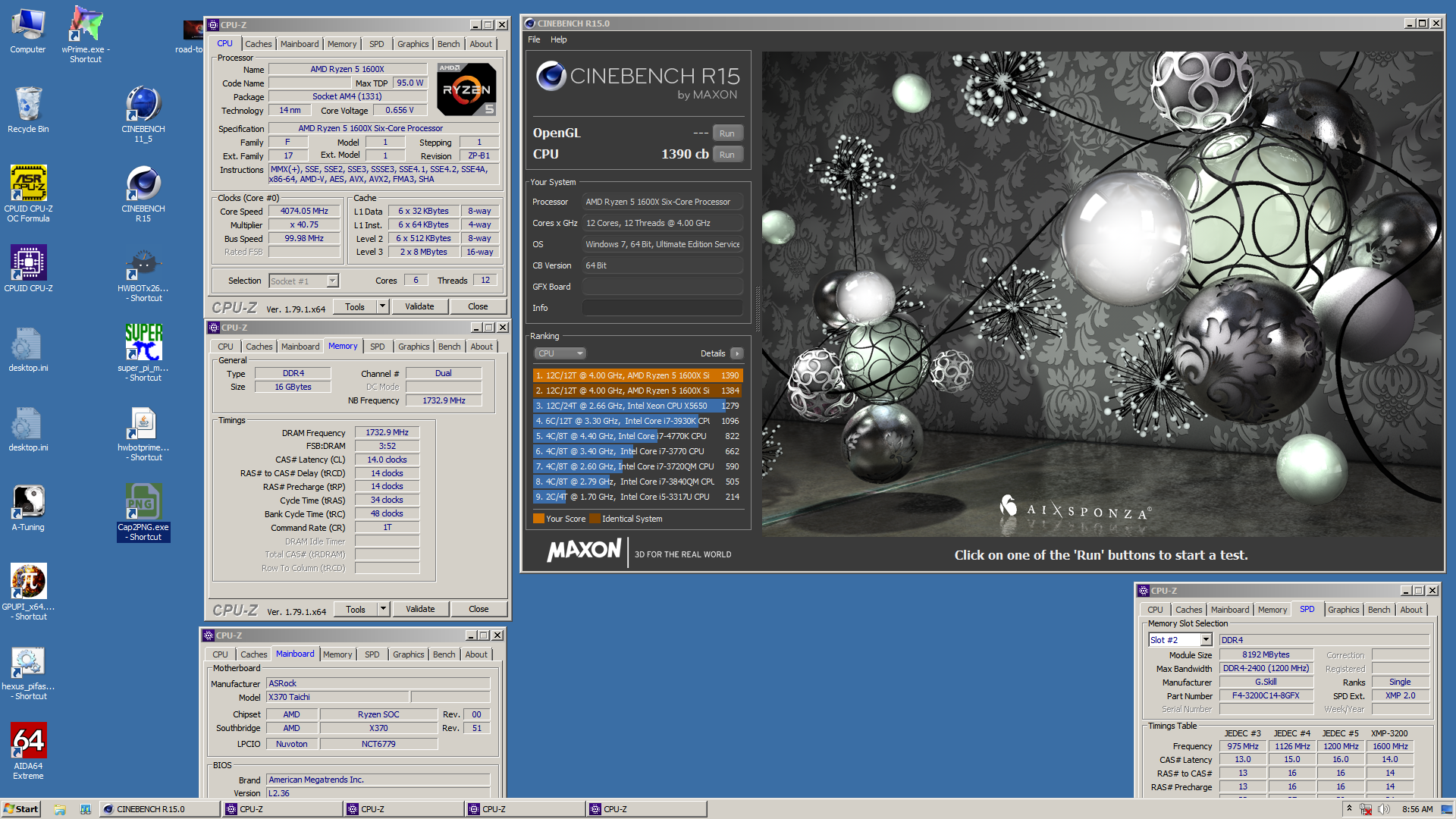1456x819 pixels.
Task: Select Xeon X5650 ranking row
Action: 637,406
